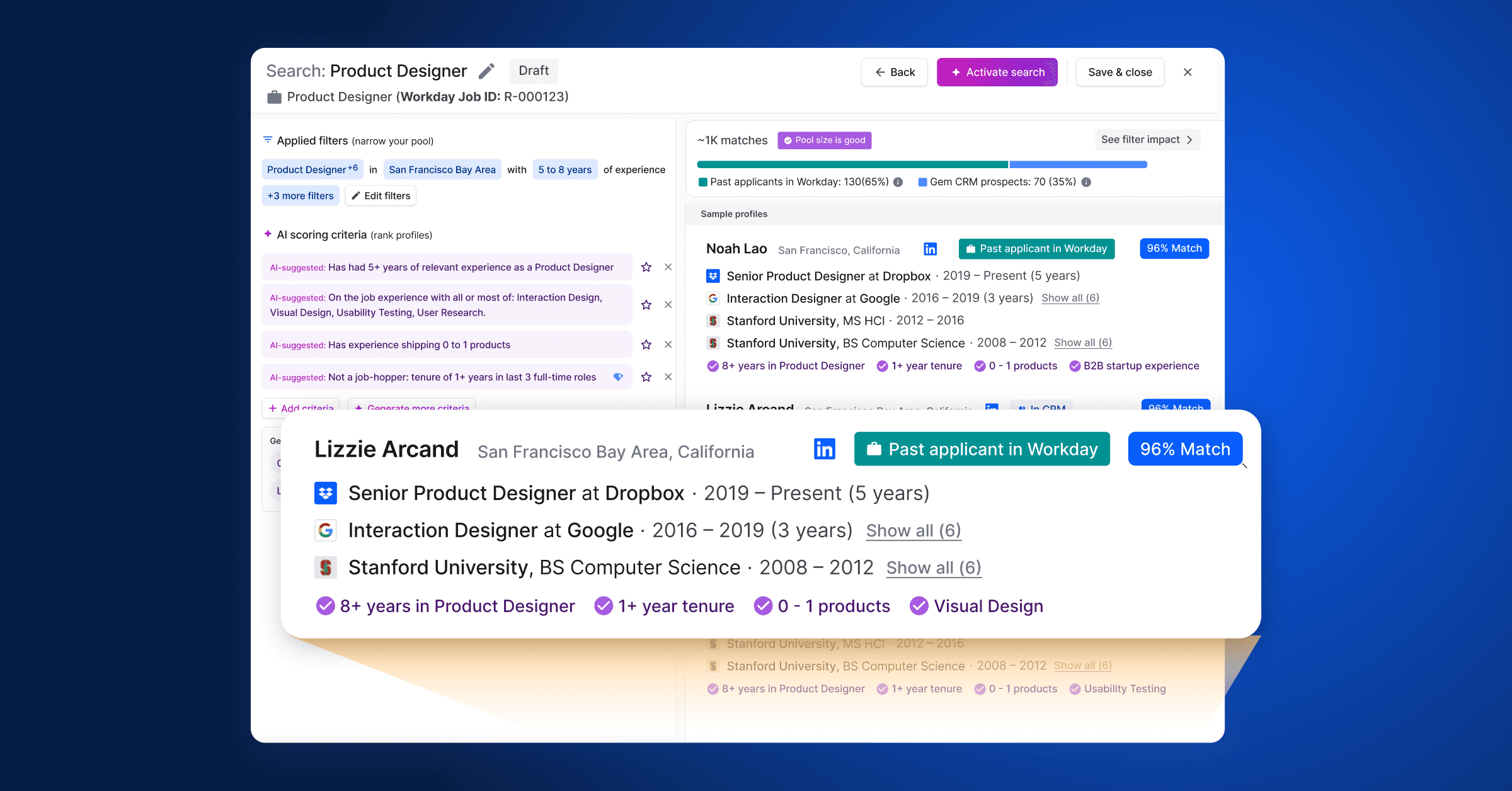Click the blue Gem CRM prospects bar segment
Viewport: 1512px width, 791px height.
[x=1077, y=164]
